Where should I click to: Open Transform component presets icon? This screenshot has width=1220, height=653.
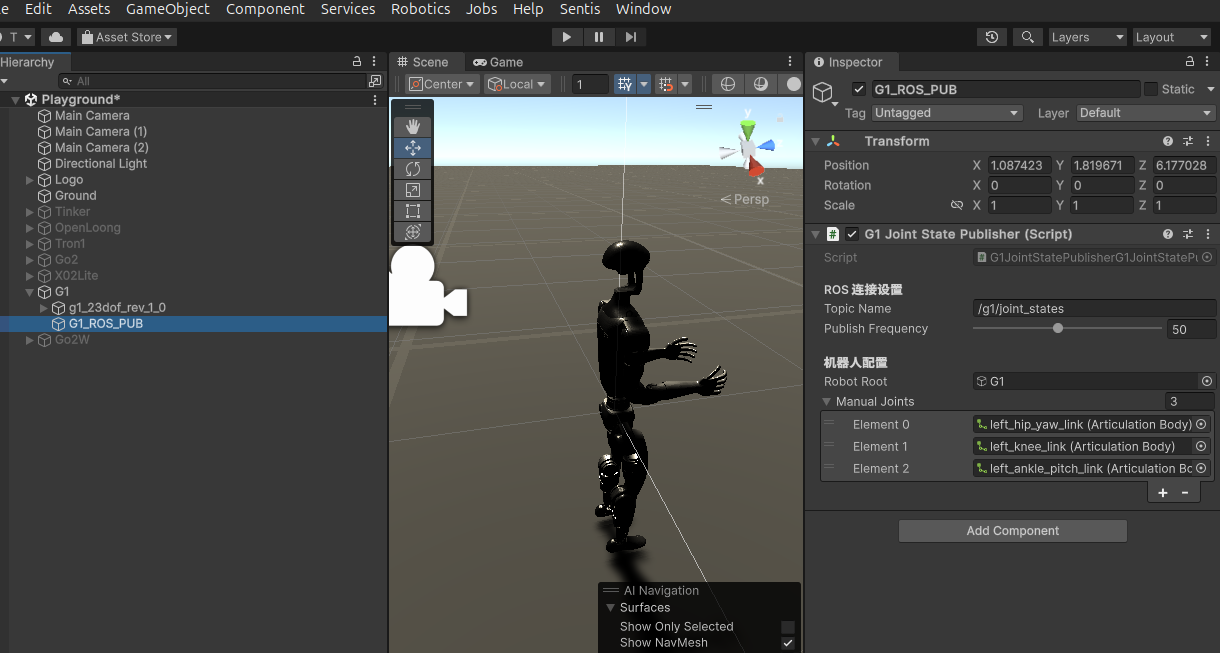1188,141
